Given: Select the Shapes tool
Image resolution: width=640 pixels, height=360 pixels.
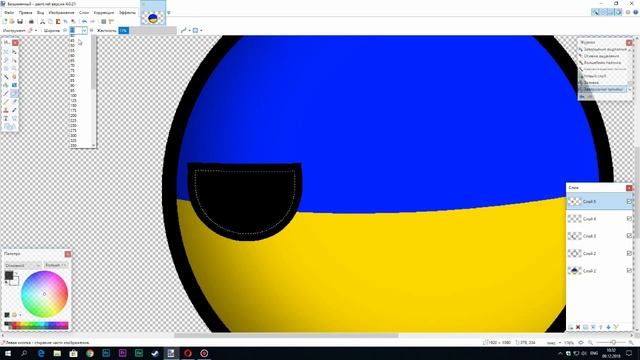Looking at the screenshot, I should pyautogui.click(x=9, y=127).
